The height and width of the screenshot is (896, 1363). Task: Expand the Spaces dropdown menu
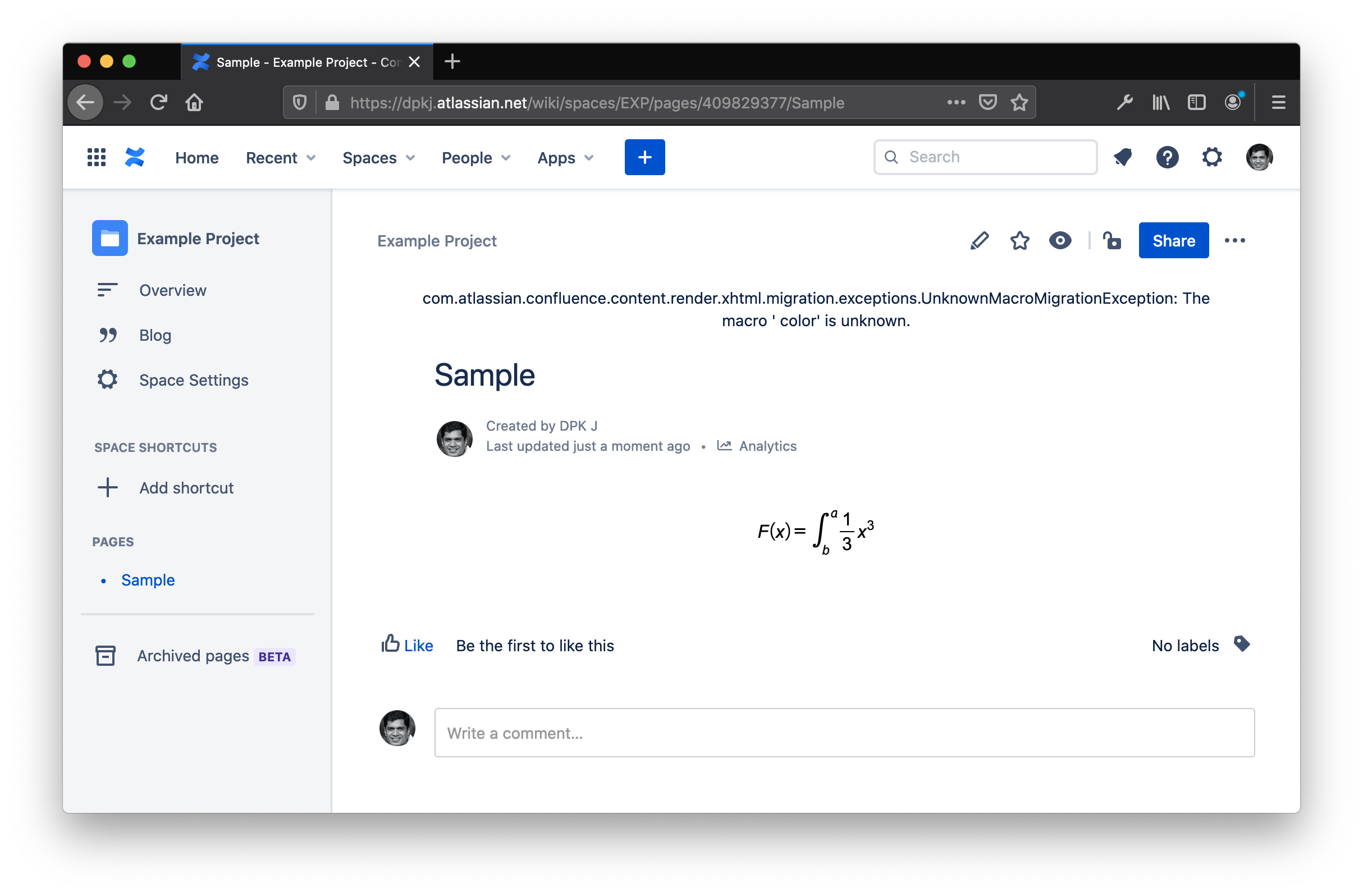pos(378,158)
